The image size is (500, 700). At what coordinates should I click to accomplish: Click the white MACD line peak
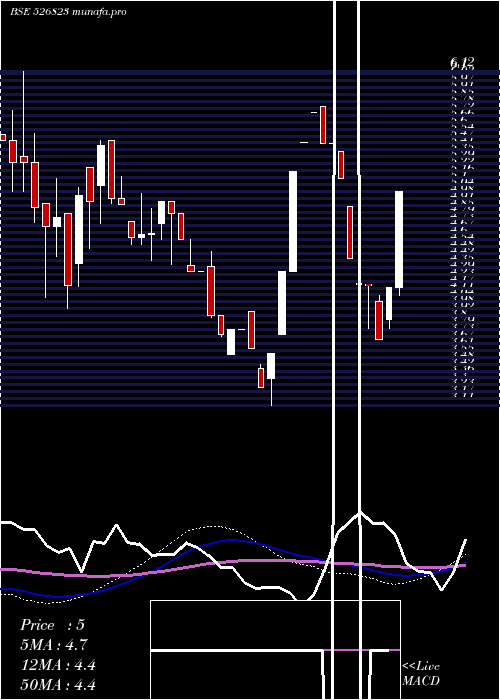click(360, 512)
